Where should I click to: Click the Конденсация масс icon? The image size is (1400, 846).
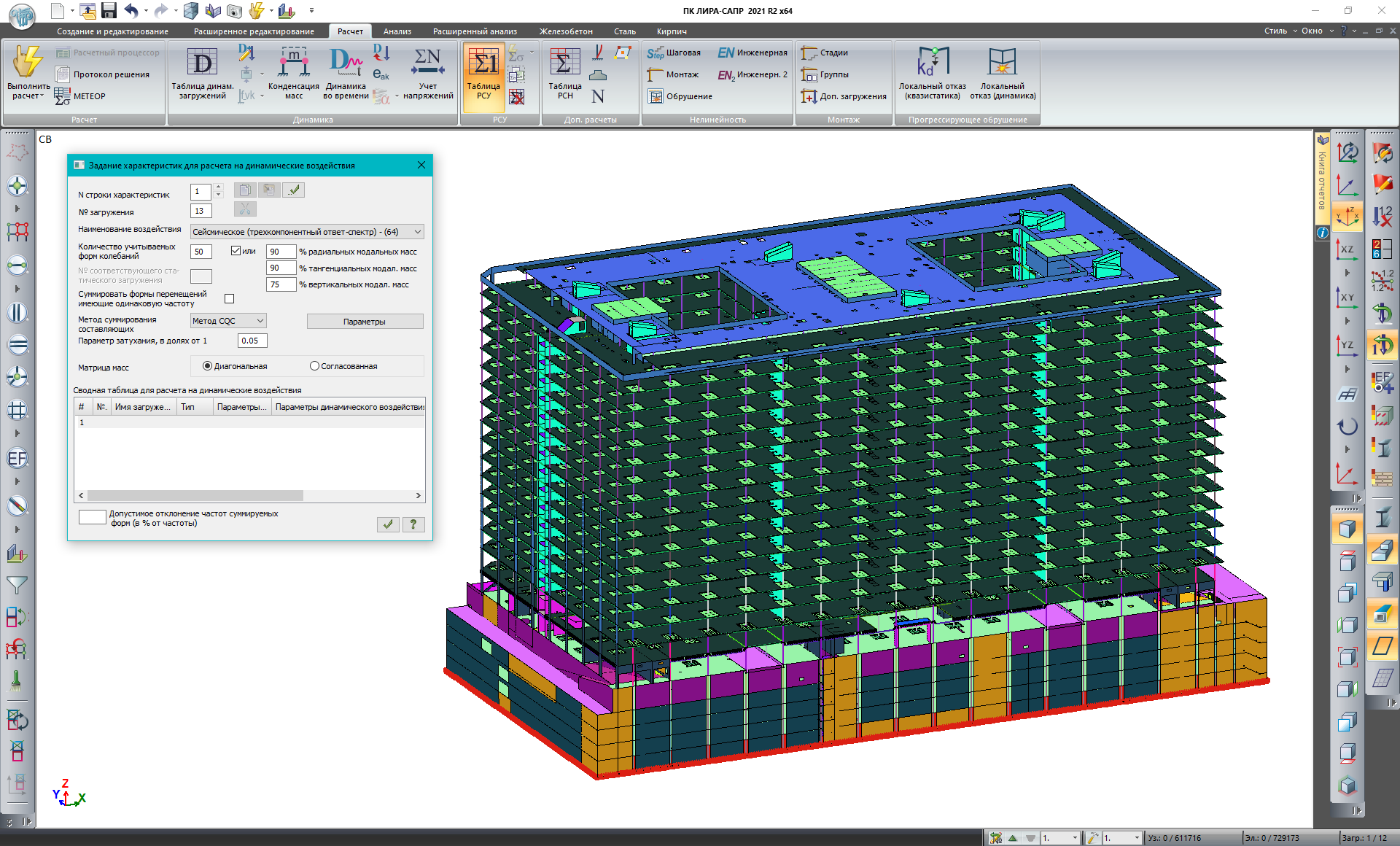pos(293,64)
